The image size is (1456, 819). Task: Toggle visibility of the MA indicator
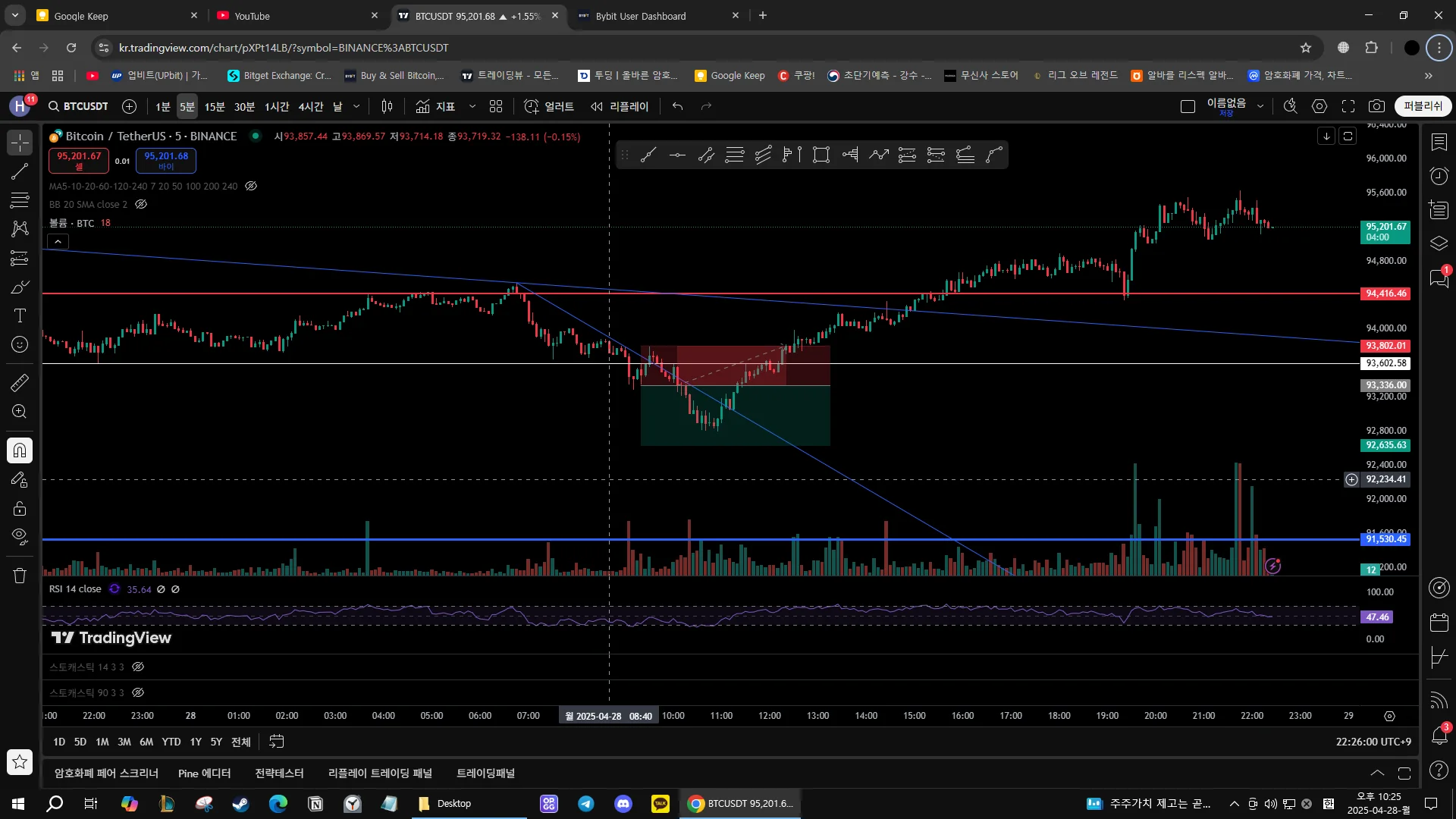coord(251,186)
